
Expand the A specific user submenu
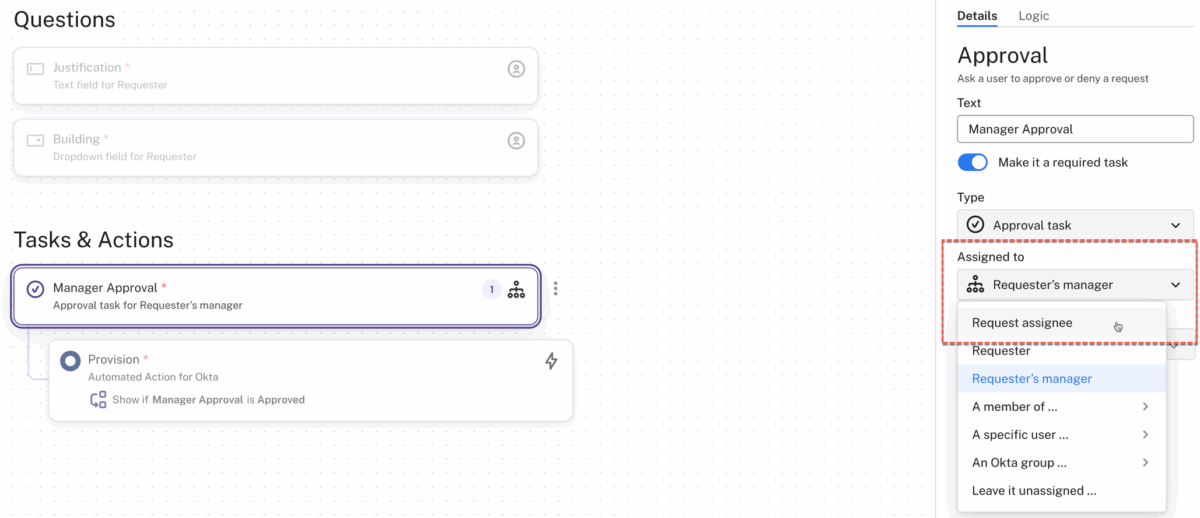pos(1145,435)
